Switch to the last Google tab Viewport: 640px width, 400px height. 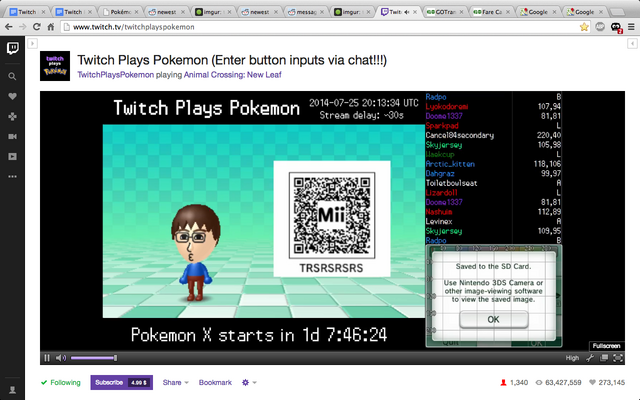[584, 12]
